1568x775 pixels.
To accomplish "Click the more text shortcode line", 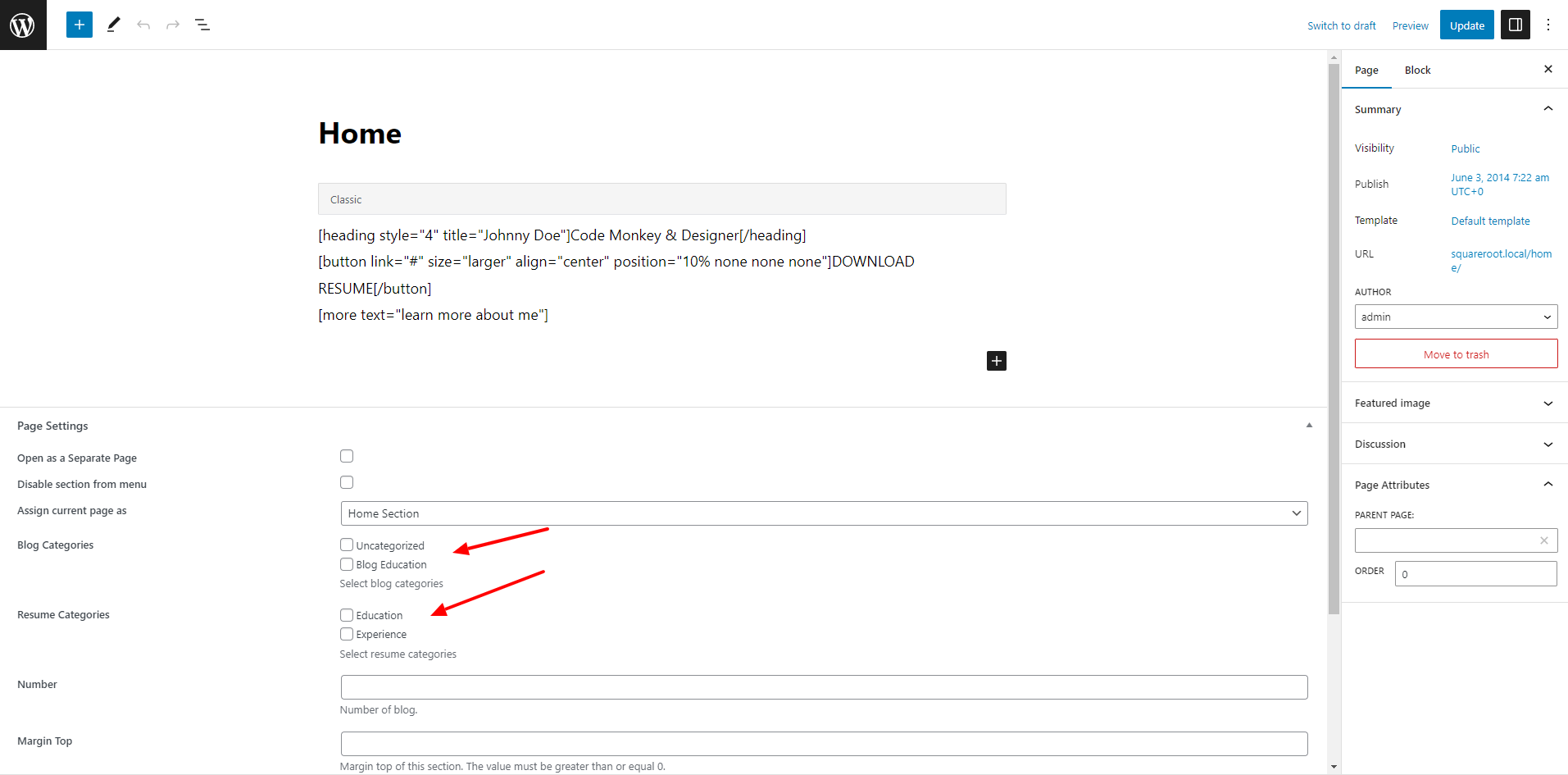I will tap(434, 315).
